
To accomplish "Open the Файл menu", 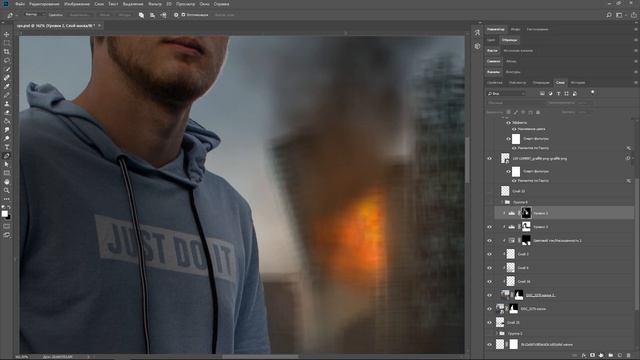I will tap(20, 4).
